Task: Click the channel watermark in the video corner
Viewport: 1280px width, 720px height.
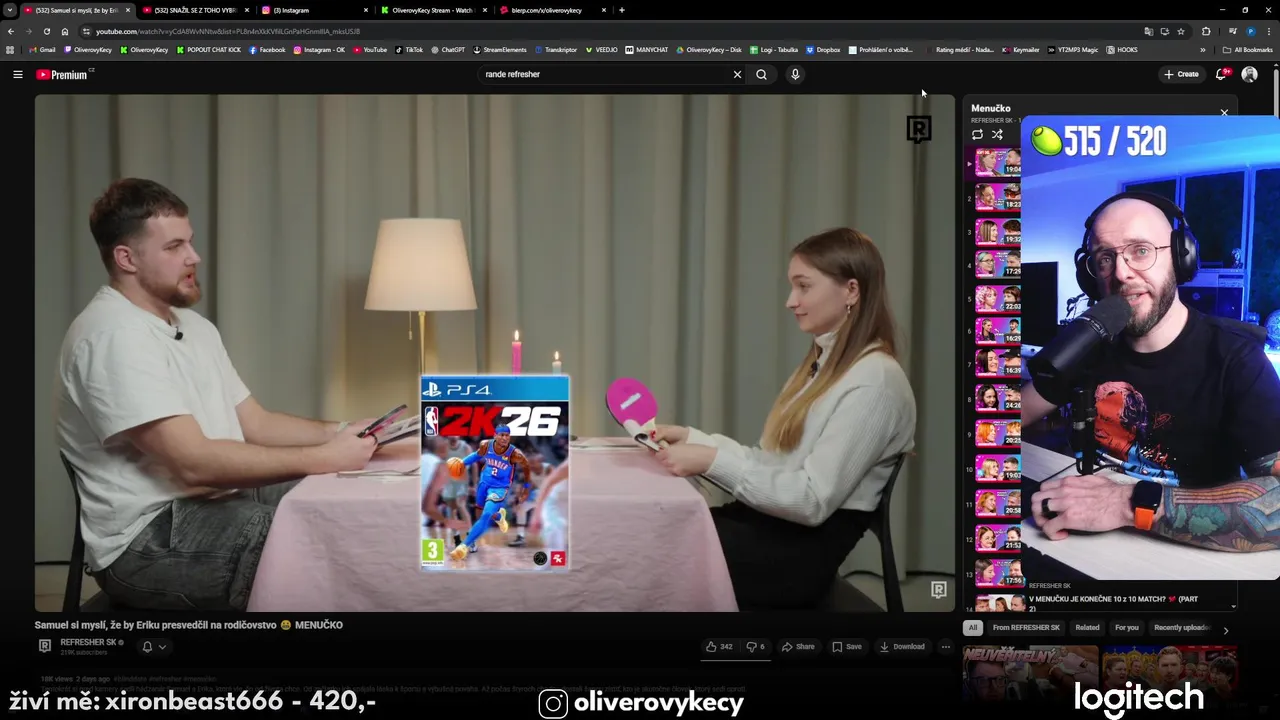Action: click(x=938, y=590)
